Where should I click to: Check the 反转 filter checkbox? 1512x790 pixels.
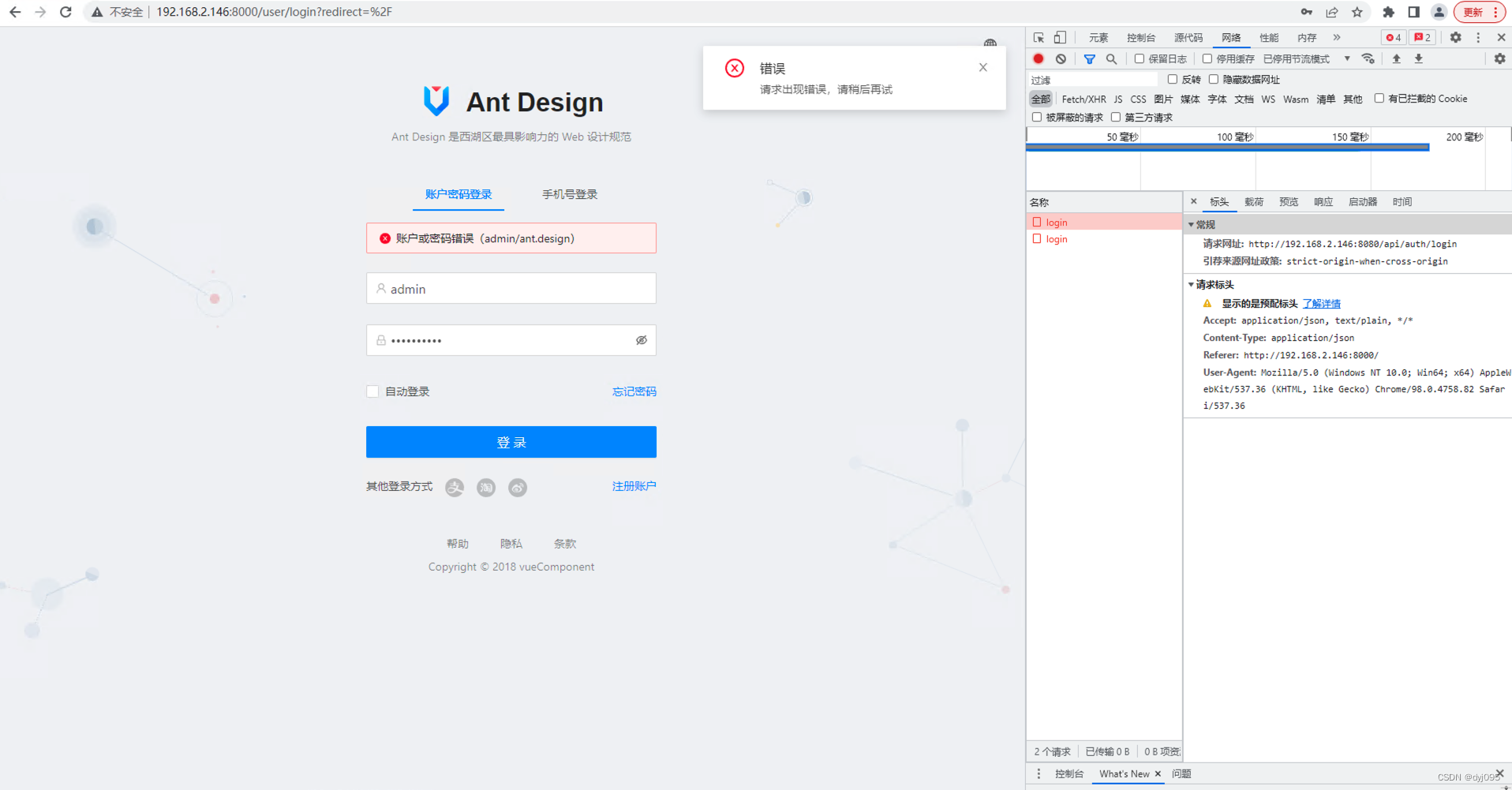coord(1173,79)
